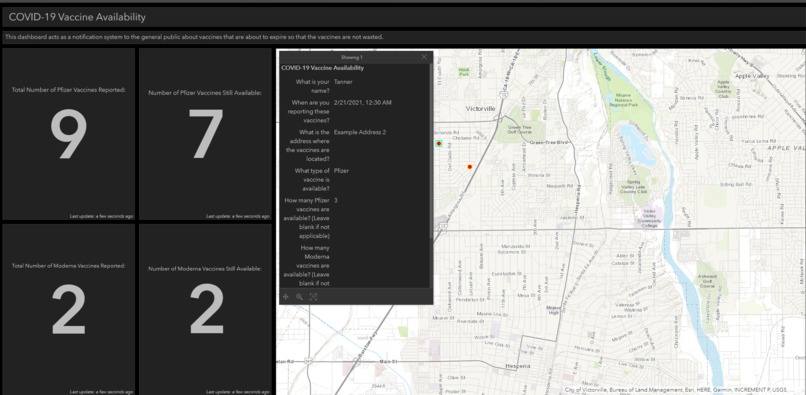Click the zoom-to magnifier icon in popup

[x=299, y=297]
